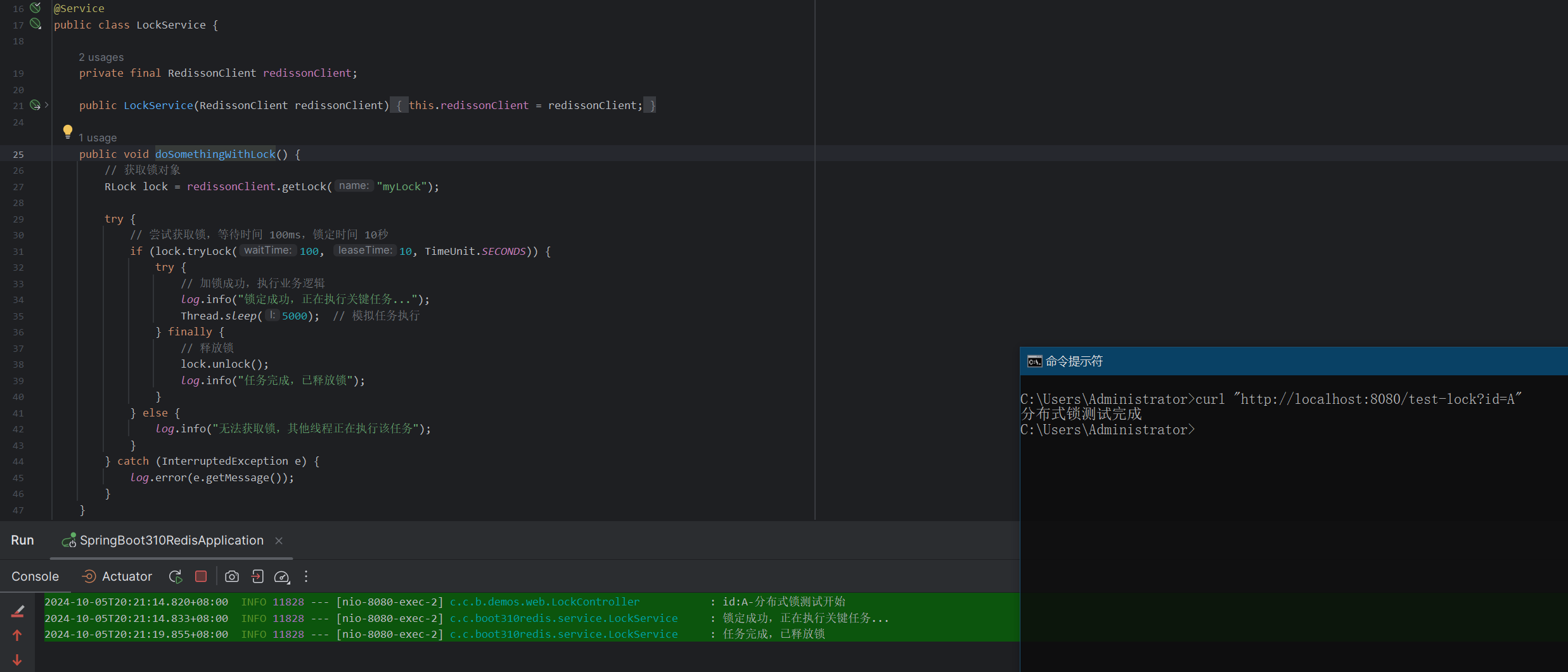Click the RedissonClient field type on line 19

212,73
